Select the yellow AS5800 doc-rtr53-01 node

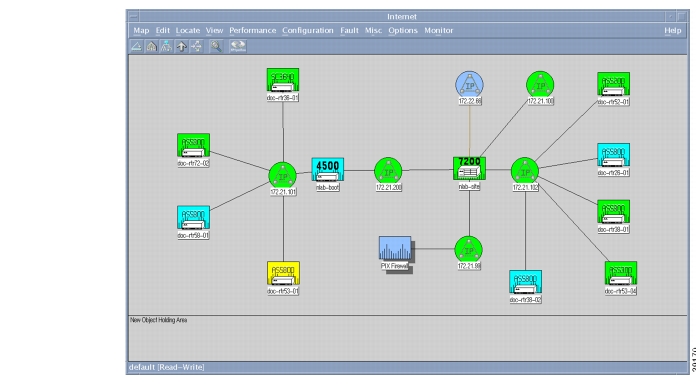[x=283, y=273]
